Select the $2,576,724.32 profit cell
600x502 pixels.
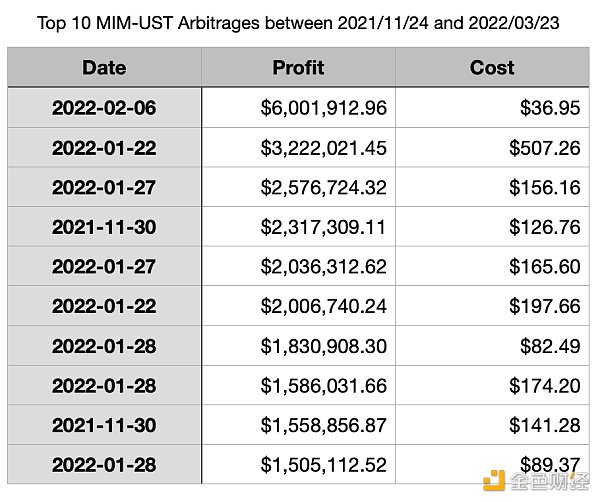tap(298, 187)
